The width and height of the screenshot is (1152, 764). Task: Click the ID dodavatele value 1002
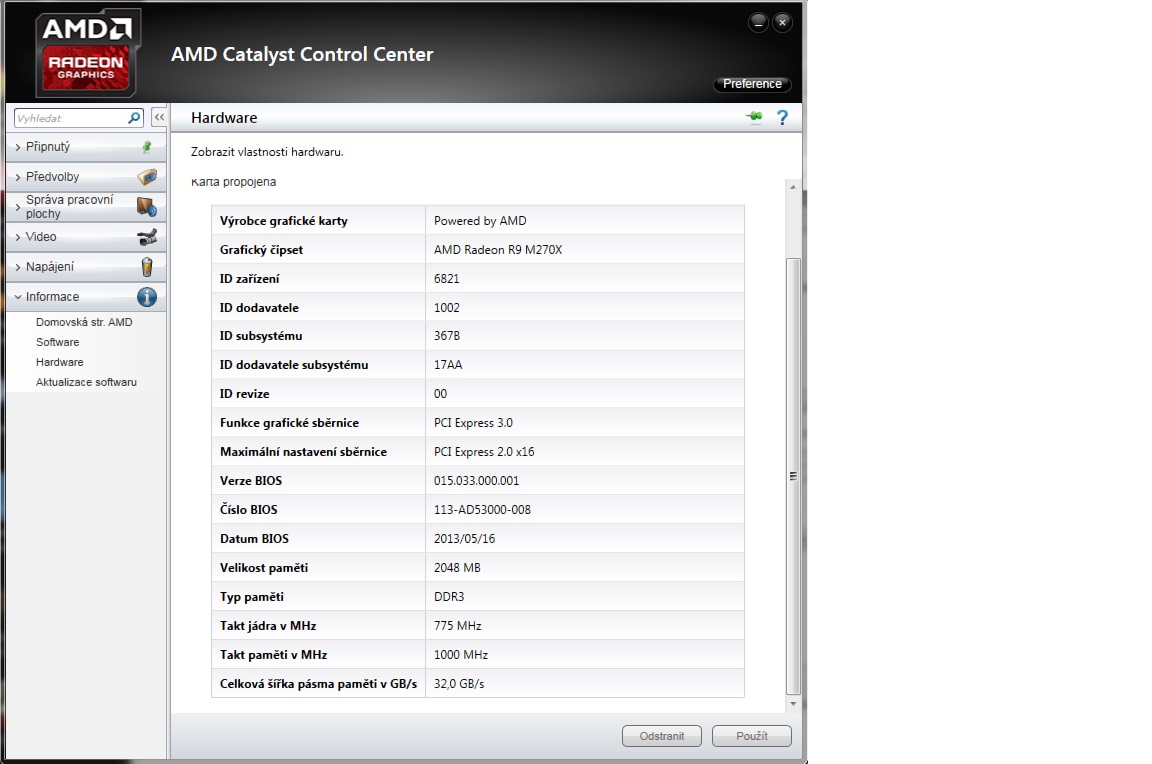click(x=447, y=308)
